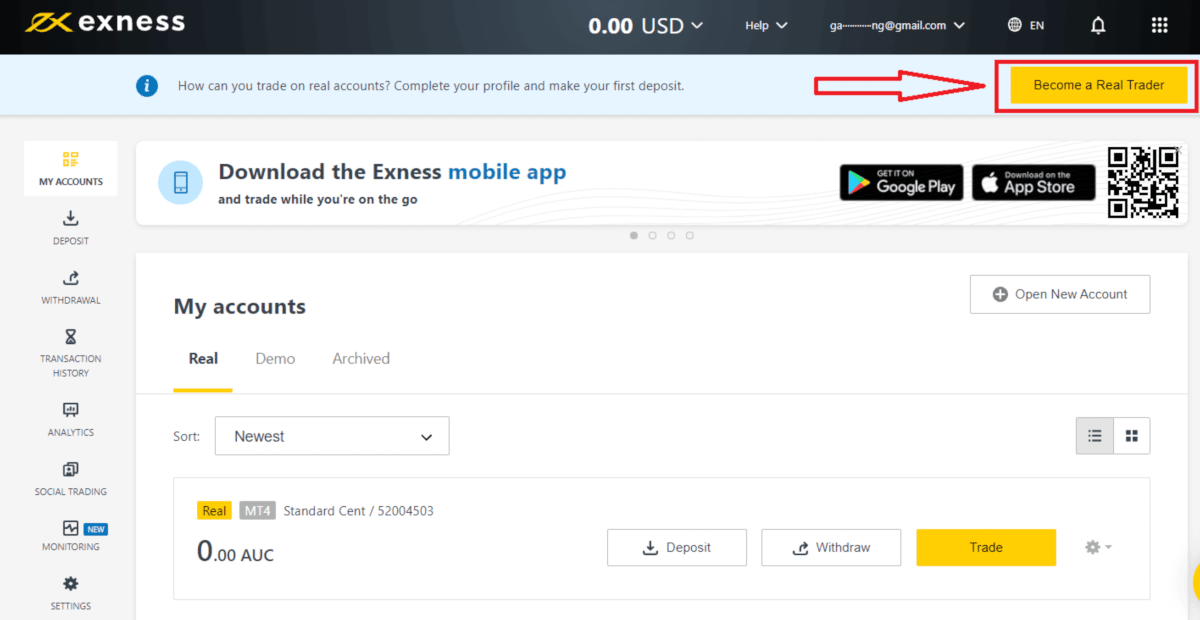Screen dimensions: 1200x620
Task: Go to second carousel slide dot
Action: [x=652, y=236]
